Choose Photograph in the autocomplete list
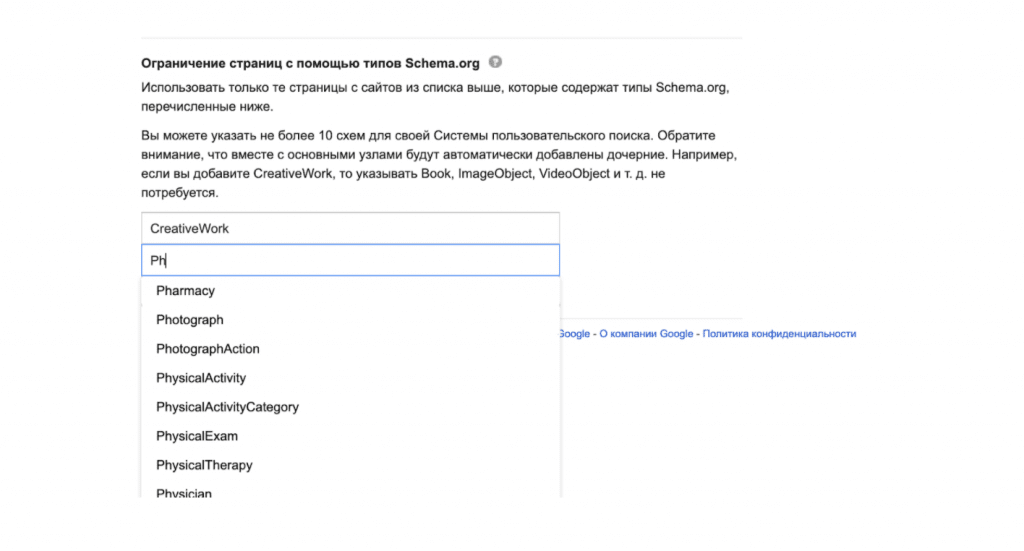1024x551 pixels. tap(190, 320)
